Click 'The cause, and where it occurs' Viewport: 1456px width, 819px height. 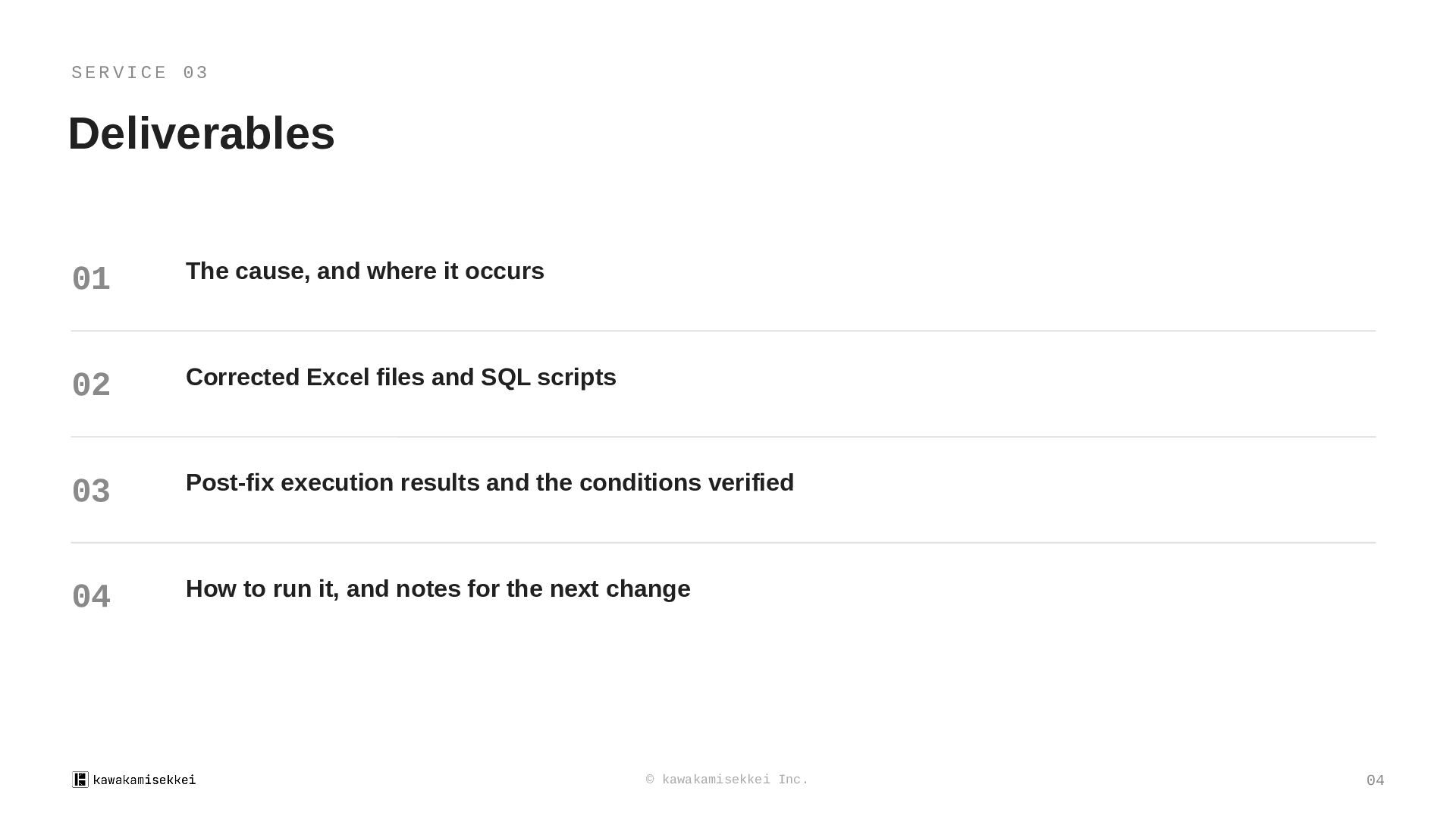[x=365, y=271]
